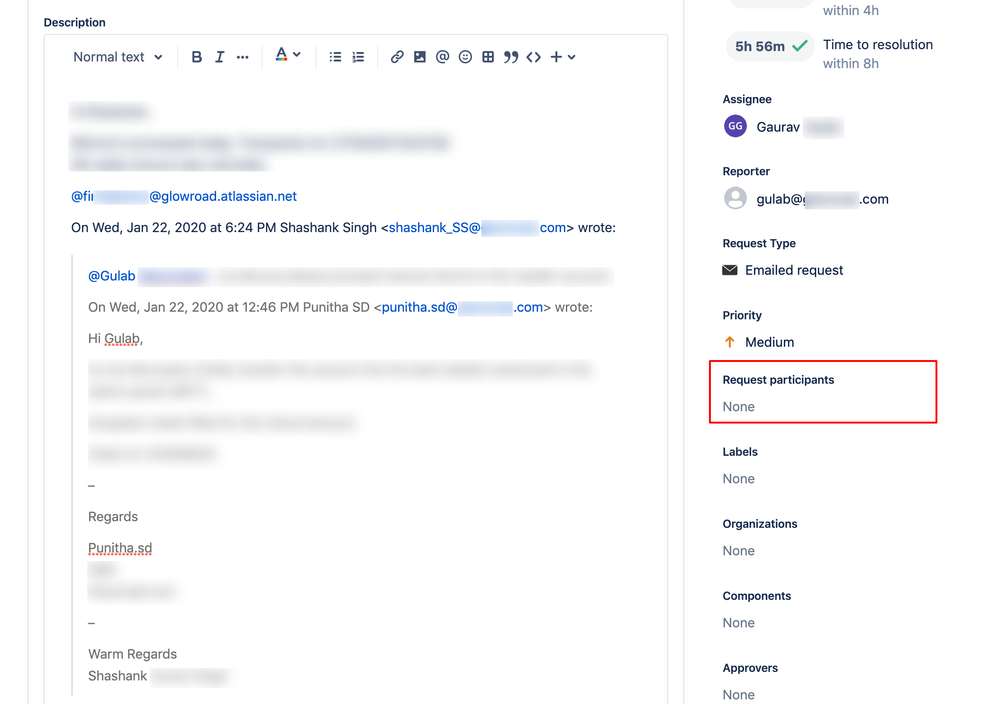
Task: Mention a user with the @ icon
Action: pyautogui.click(x=442, y=57)
